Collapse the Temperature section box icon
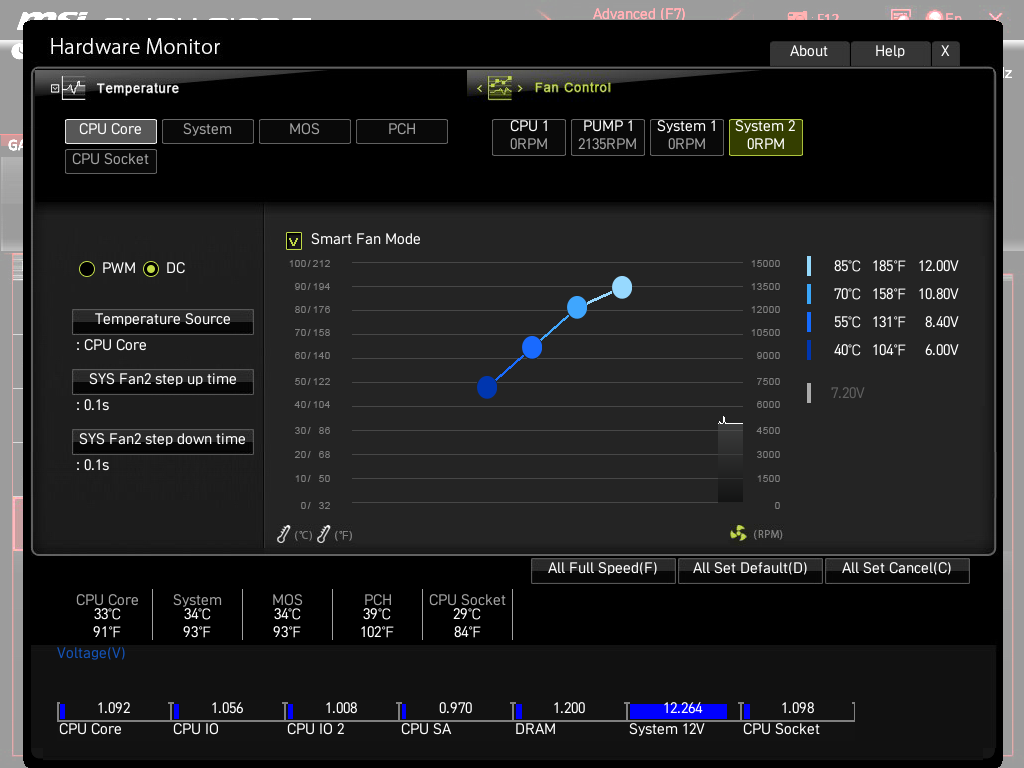 [55, 88]
